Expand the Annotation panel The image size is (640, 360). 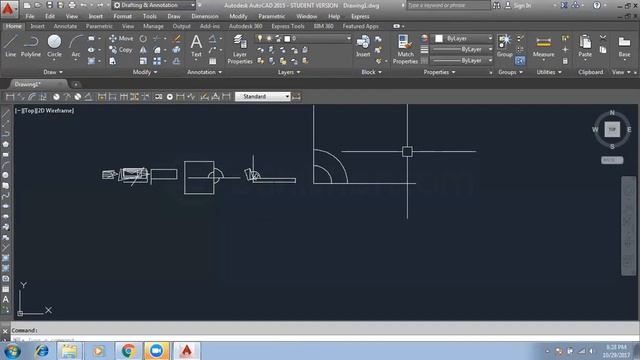tap(204, 72)
